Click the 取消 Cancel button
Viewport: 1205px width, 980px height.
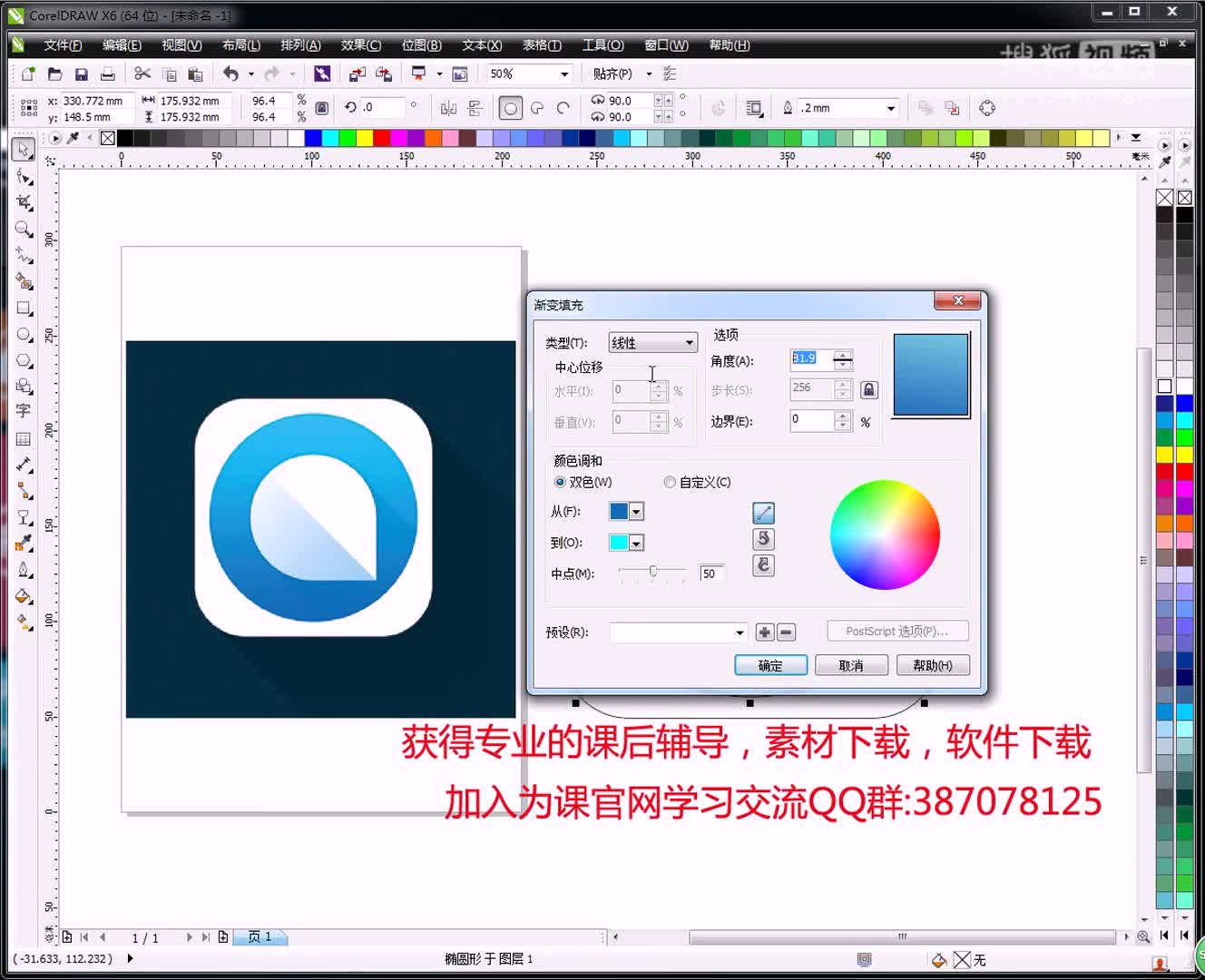click(851, 665)
